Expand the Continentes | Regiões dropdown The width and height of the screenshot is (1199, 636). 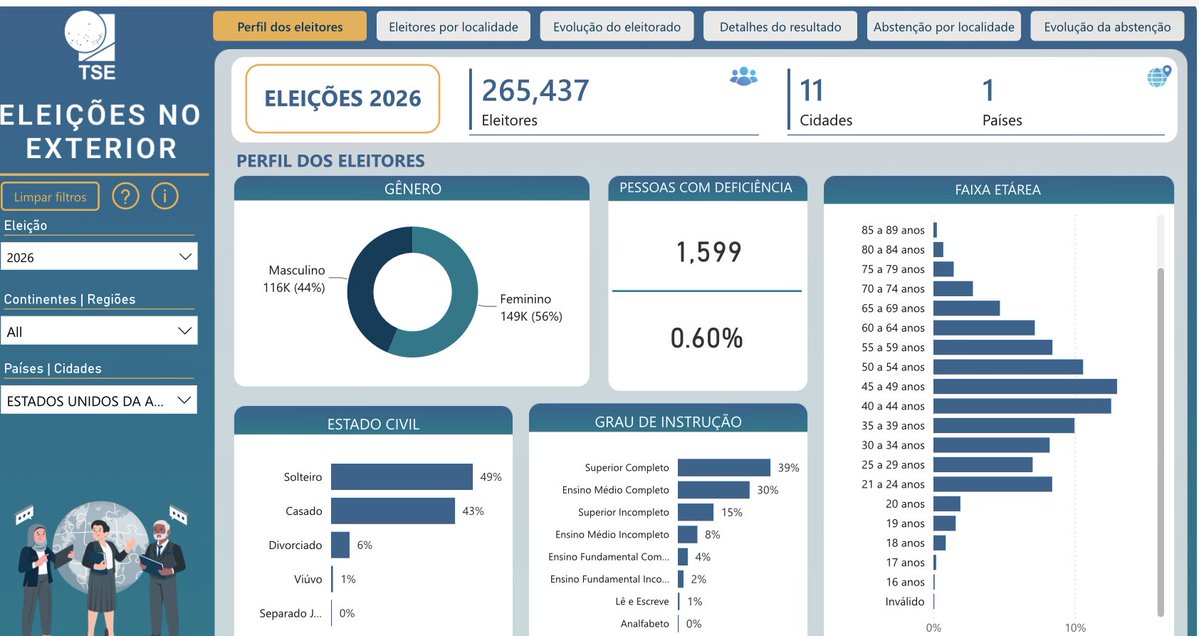(x=99, y=331)
